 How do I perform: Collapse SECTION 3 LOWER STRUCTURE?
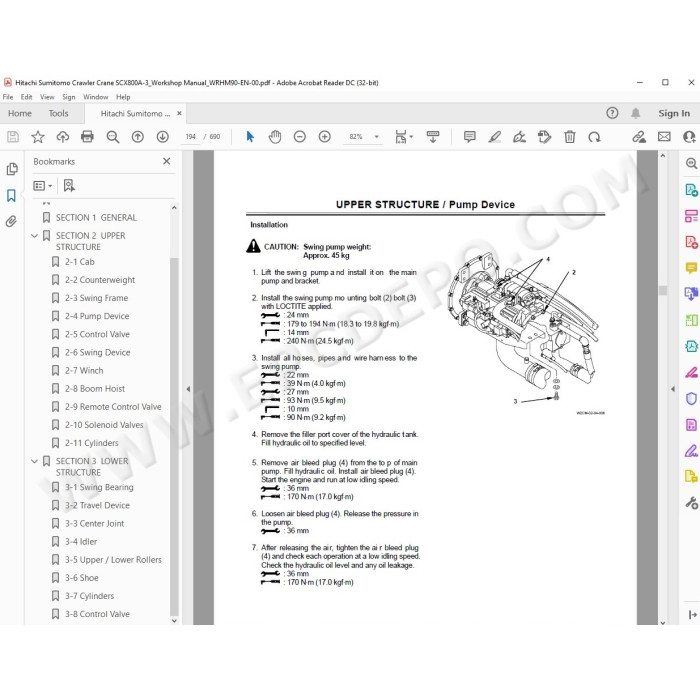[x=34, y=461]
